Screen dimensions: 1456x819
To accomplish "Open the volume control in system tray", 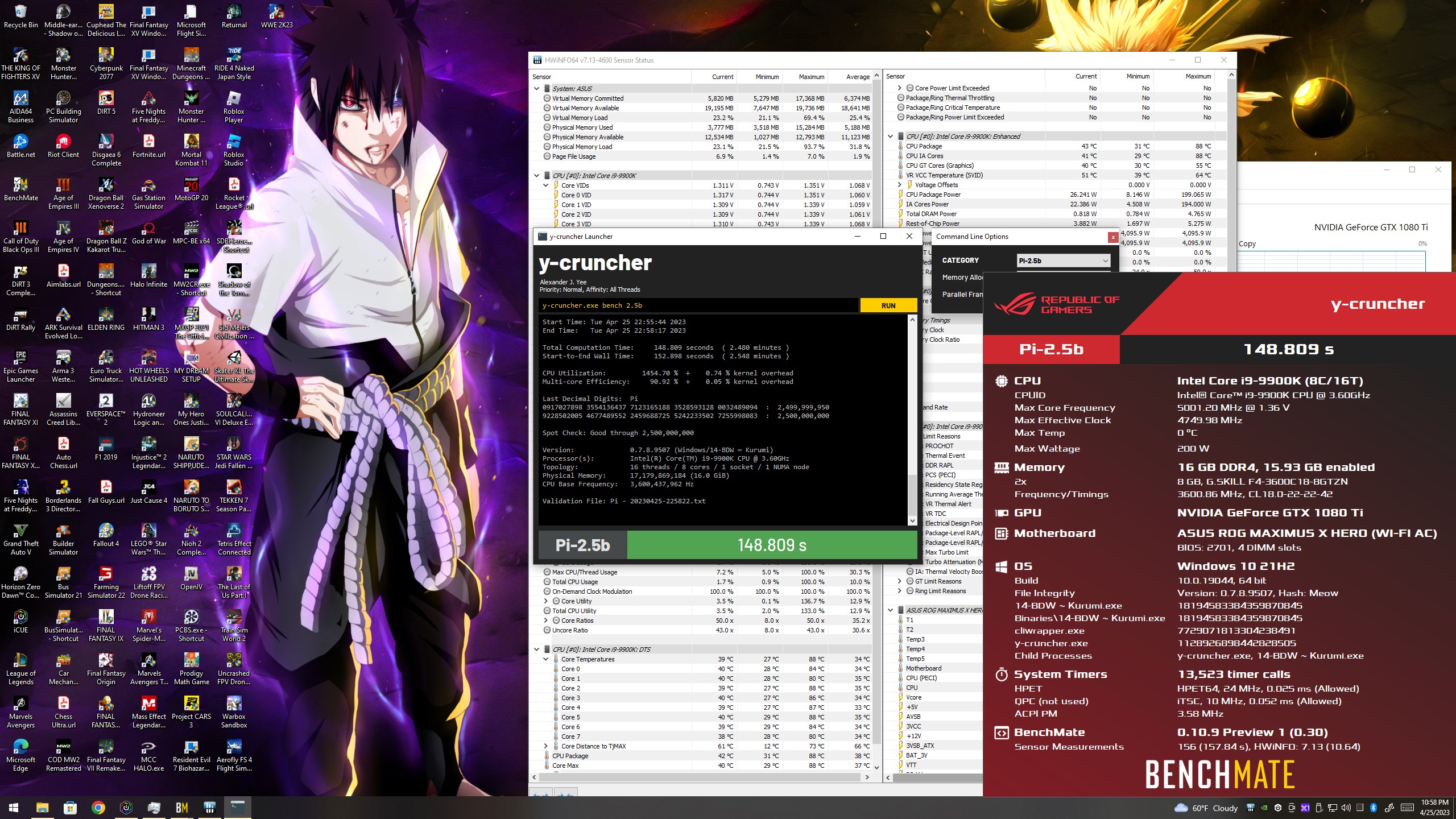I will 1346,808.
